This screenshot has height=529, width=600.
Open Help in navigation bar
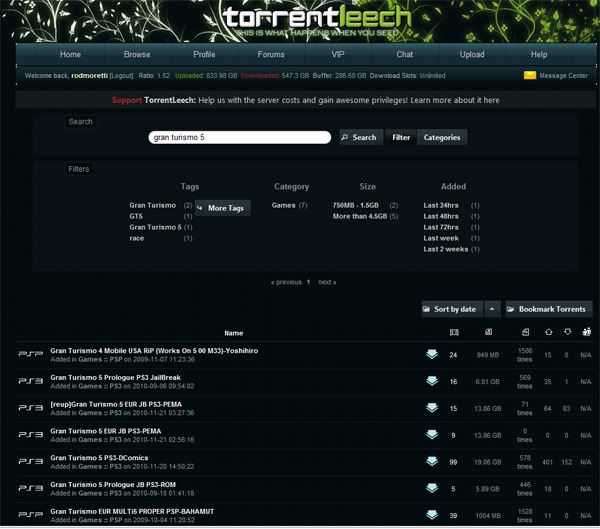coord(539,54)
